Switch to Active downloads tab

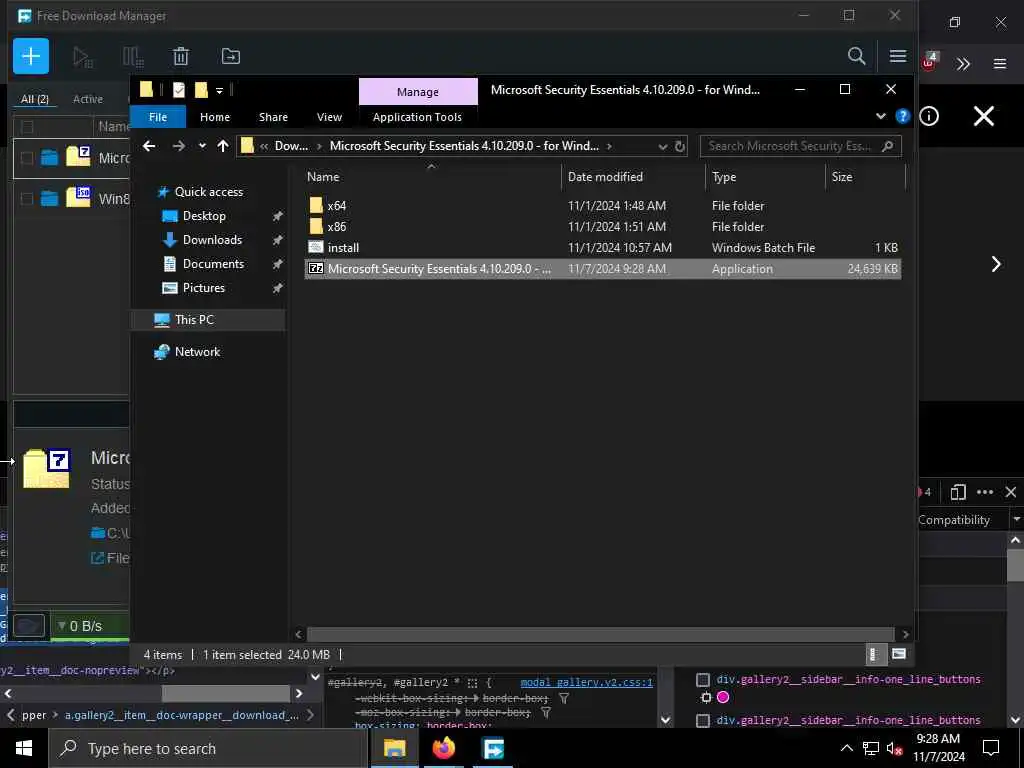pos(88,99)
